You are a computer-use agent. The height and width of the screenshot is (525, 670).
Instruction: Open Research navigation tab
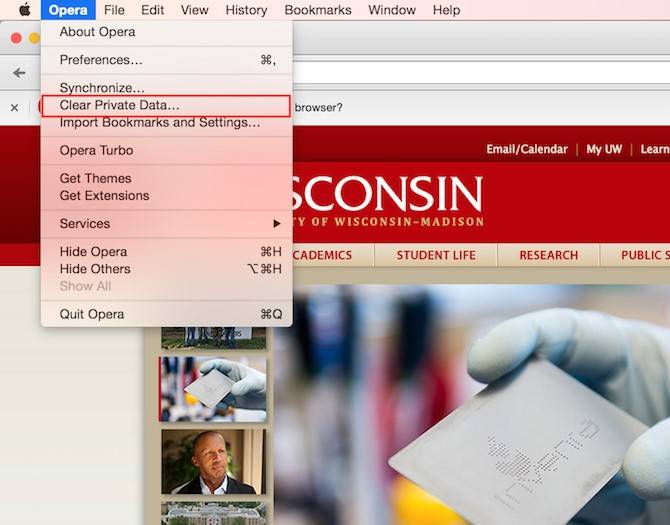549,255
